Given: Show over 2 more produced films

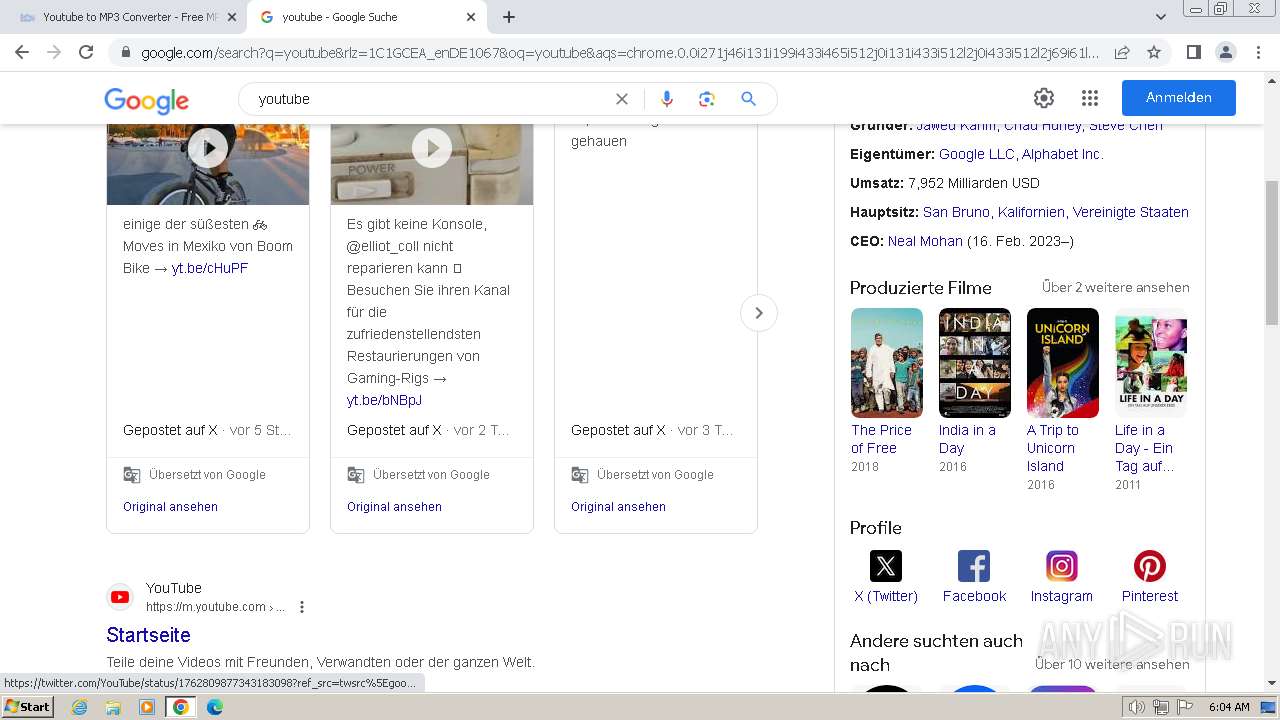Looking at the screenshot, I should click(x=1116, y=287).
